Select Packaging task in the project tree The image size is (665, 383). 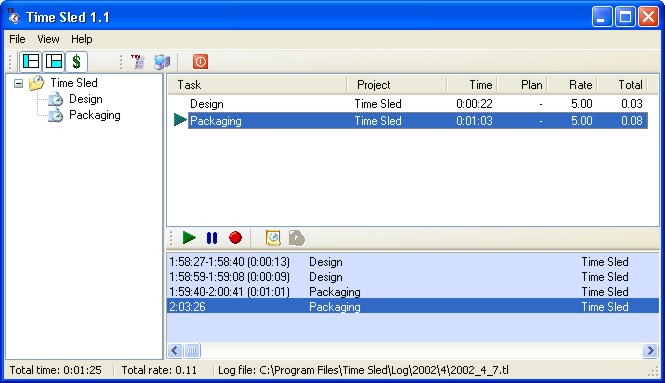tap(95, 115)
